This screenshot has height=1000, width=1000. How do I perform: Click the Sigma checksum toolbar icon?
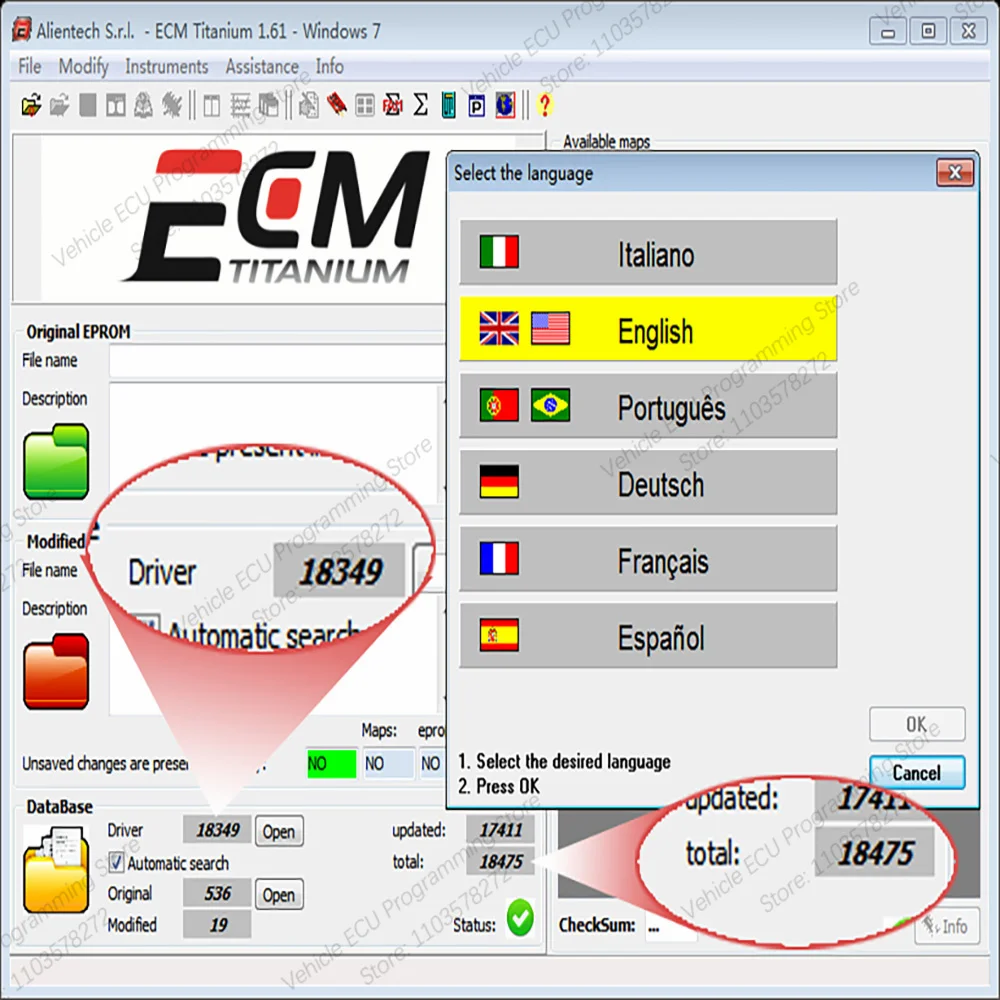click(422, 104)
